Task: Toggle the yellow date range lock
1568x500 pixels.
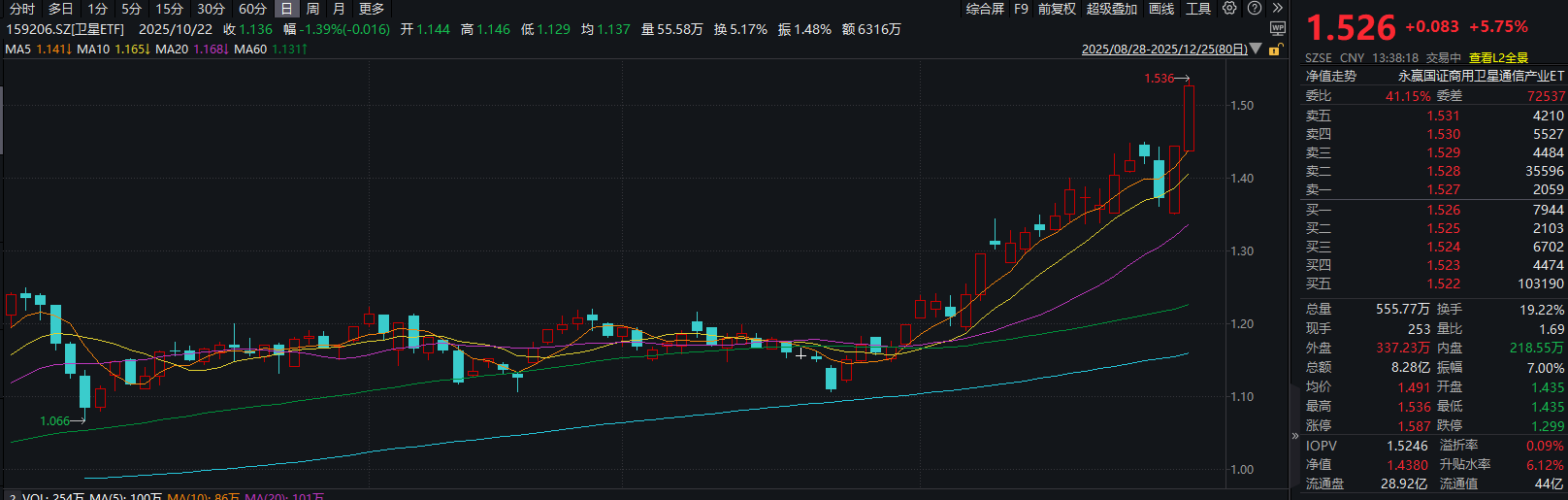Action: tap(1275, 49)
